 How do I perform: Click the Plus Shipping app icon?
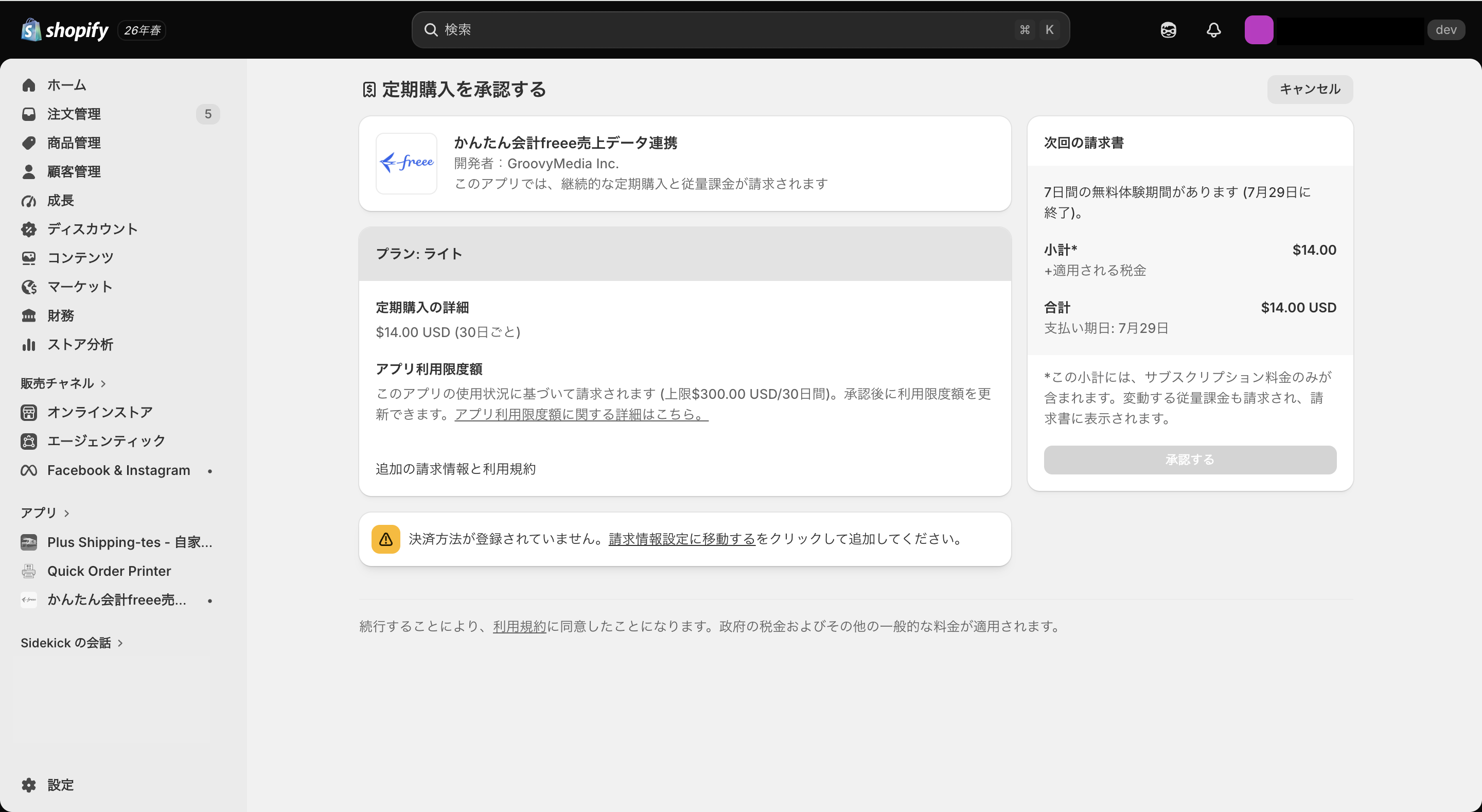tap(29, 542)
